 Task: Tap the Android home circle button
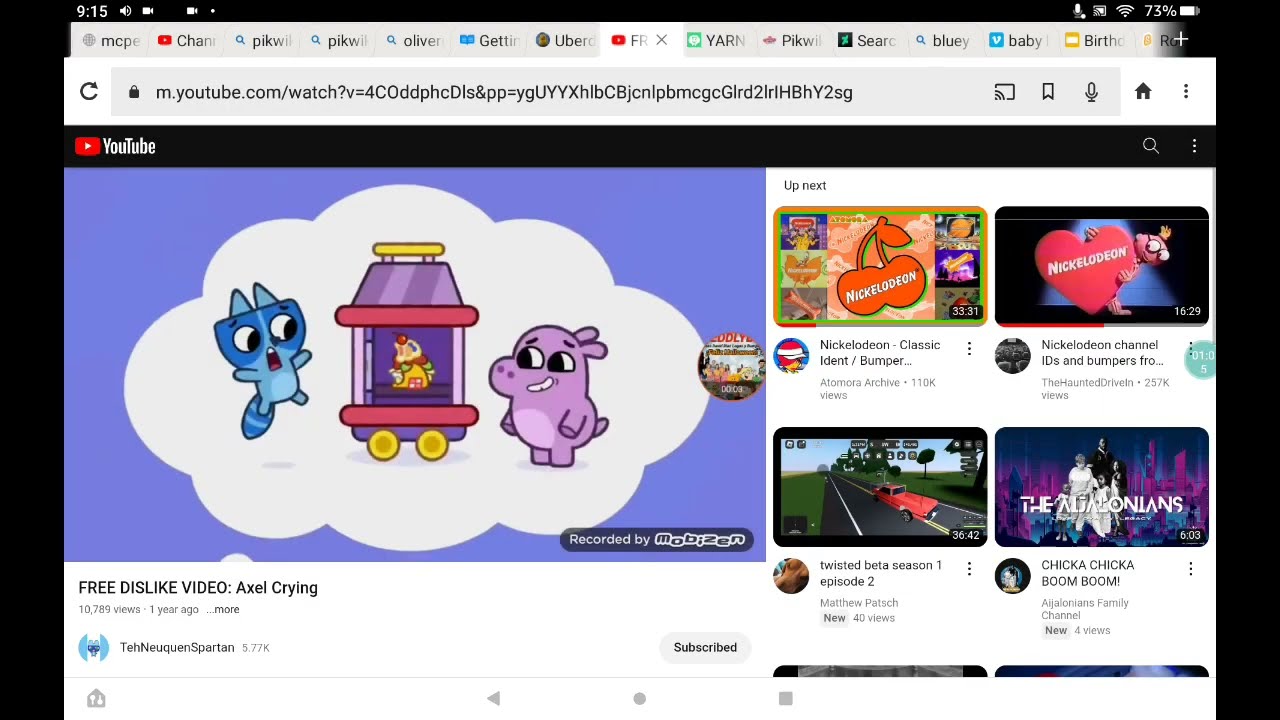coord(640,699)
